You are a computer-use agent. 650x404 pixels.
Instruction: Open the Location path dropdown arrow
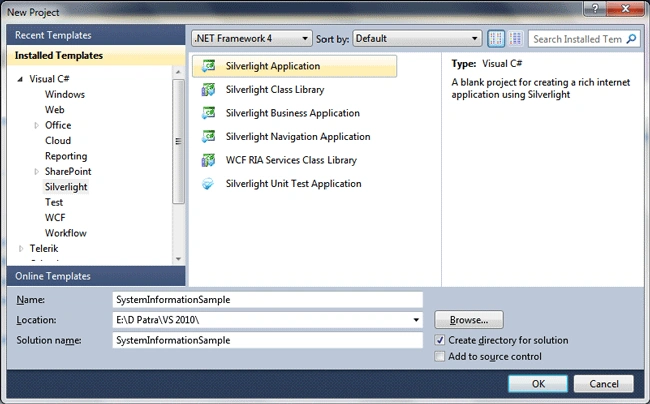416,320
